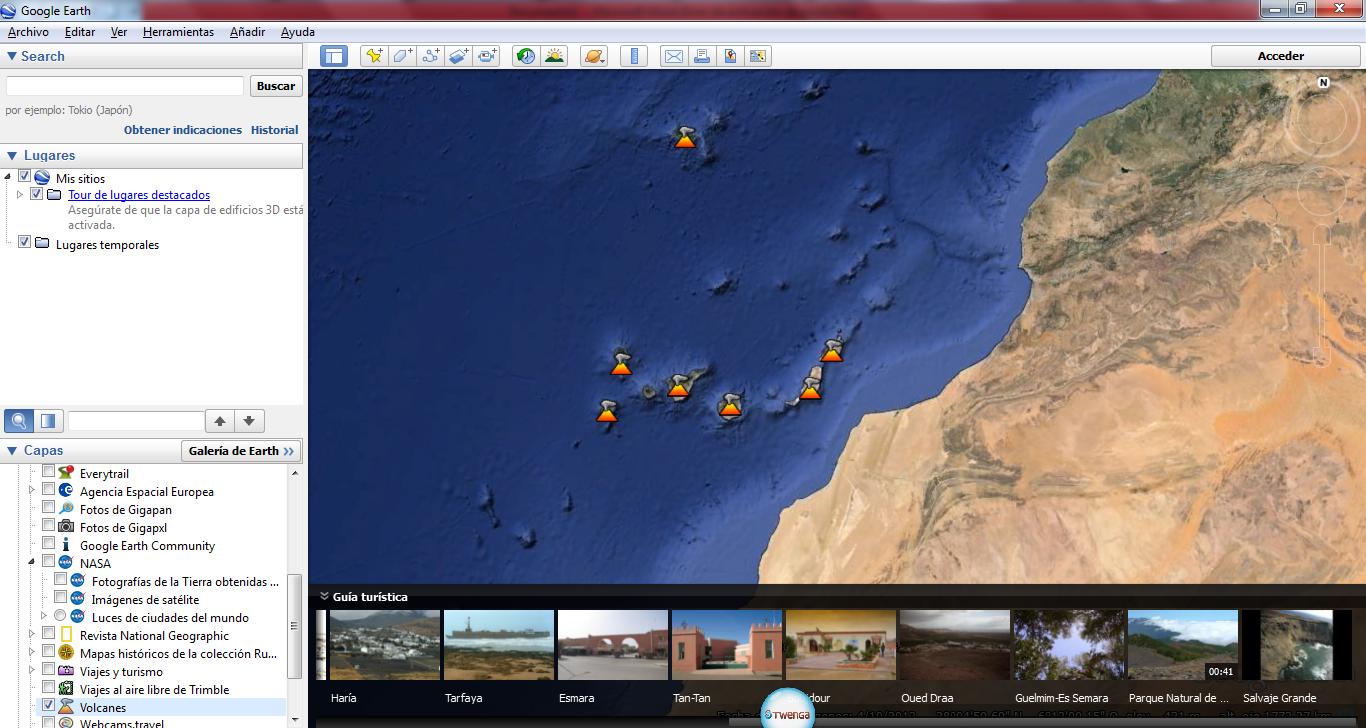Hide the sidebar with the panel icon
The image size is (1366, 728).
click(x=334, y=56)
